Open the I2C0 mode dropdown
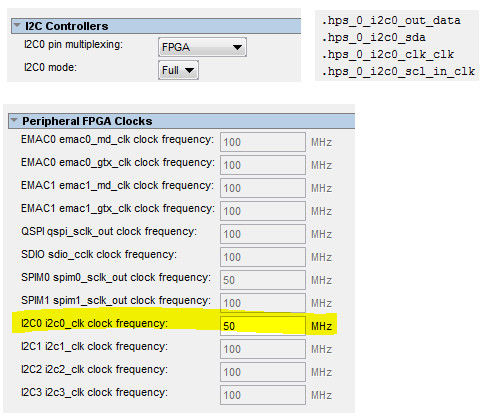 [178, 70]
